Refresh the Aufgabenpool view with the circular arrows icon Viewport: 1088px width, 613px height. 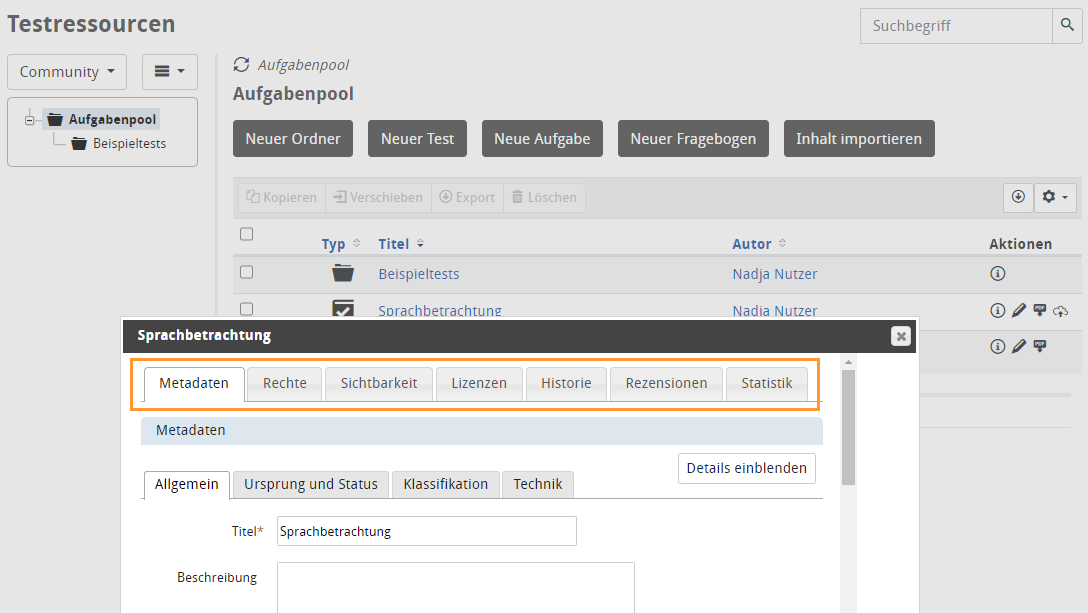(x=240, y=63)
